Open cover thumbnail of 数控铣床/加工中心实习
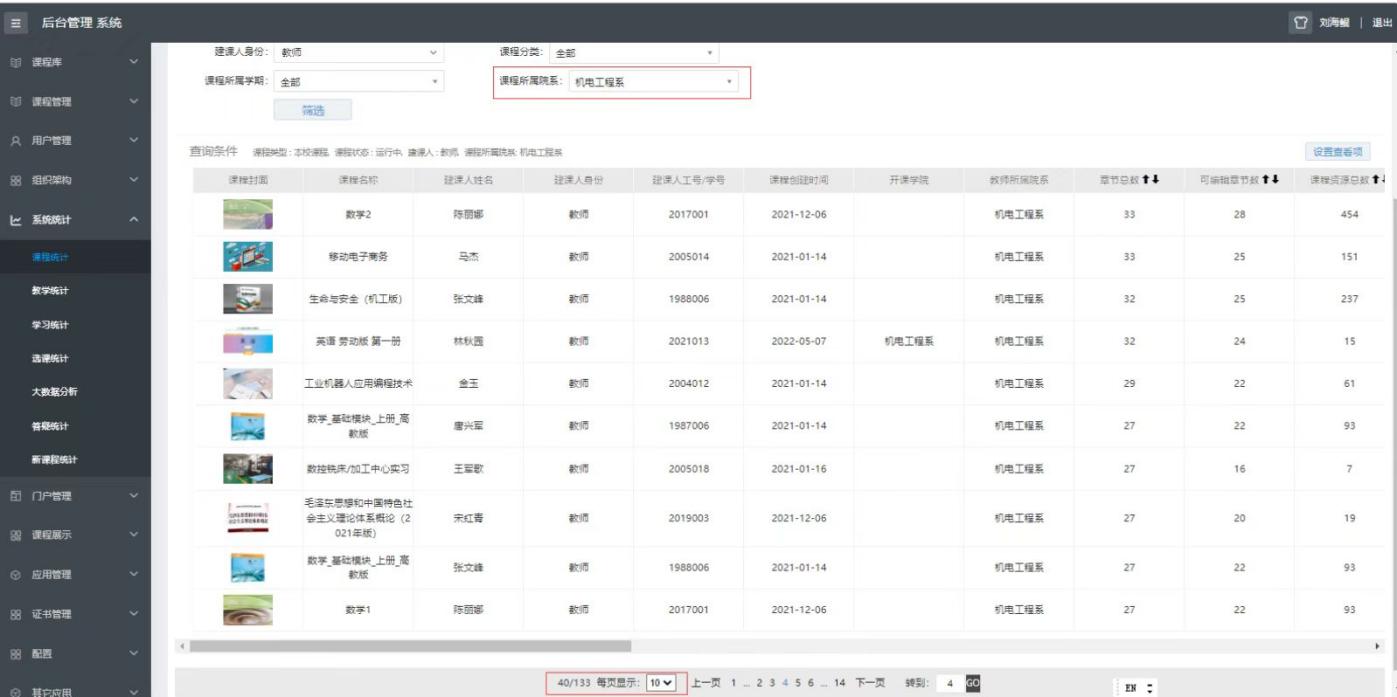 click(248, 468)
